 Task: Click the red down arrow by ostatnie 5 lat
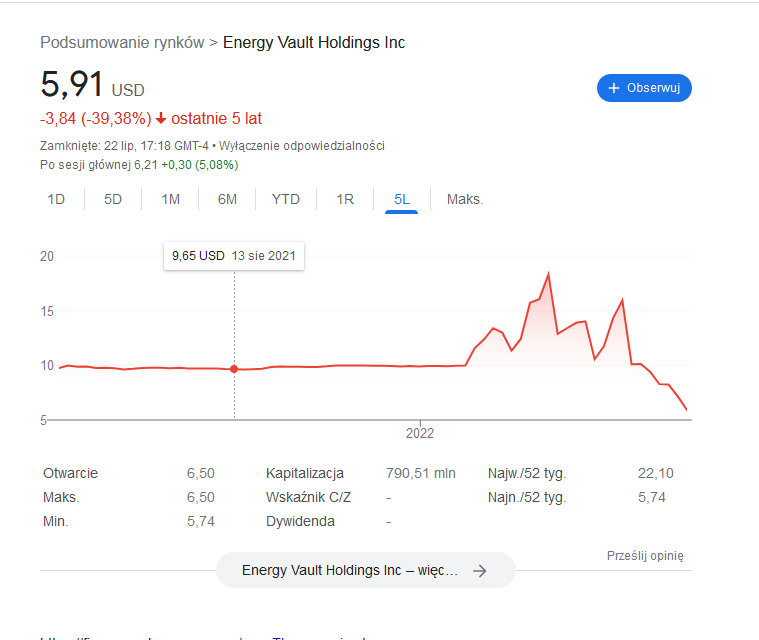[x=161, y=119]
